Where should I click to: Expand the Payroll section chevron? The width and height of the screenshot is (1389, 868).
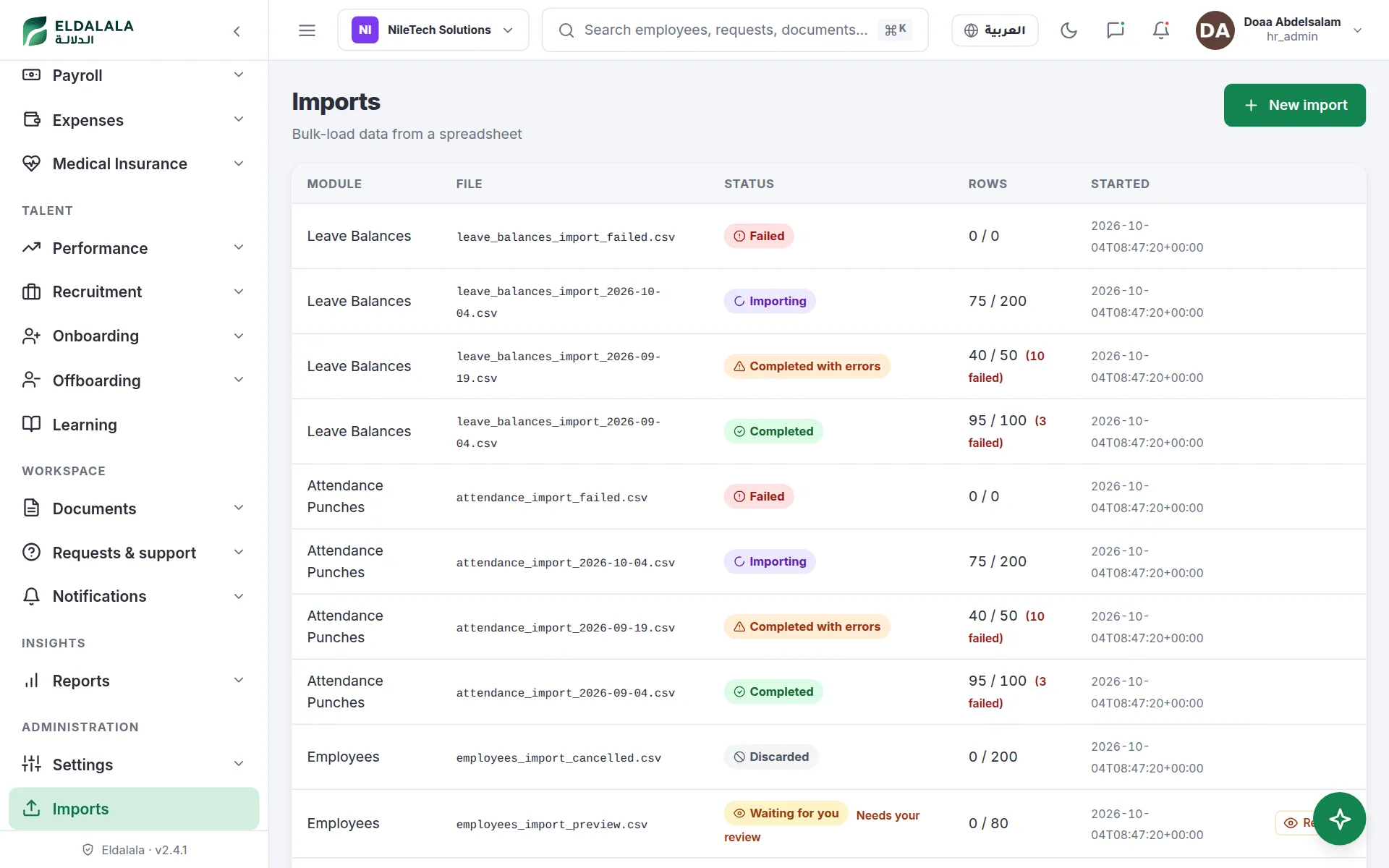(239, 75)
